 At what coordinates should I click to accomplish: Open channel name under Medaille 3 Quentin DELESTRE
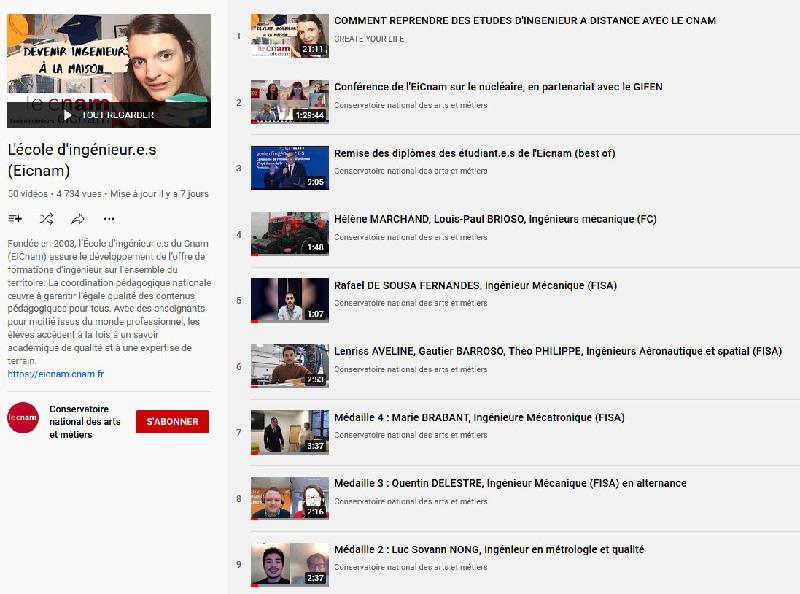pyautogui.click(x=411, y=502)
